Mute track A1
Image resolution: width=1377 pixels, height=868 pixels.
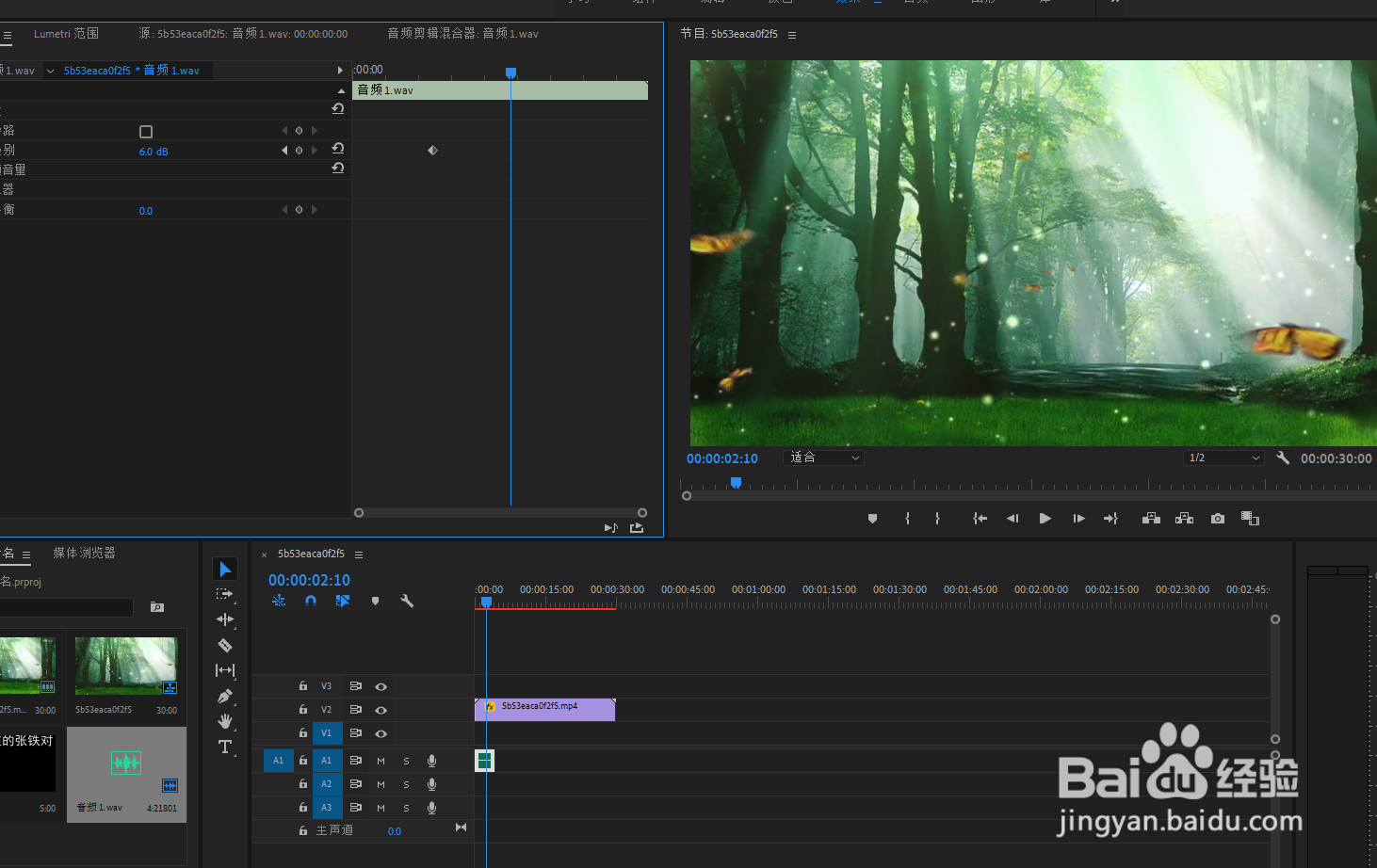click(381, 761)
